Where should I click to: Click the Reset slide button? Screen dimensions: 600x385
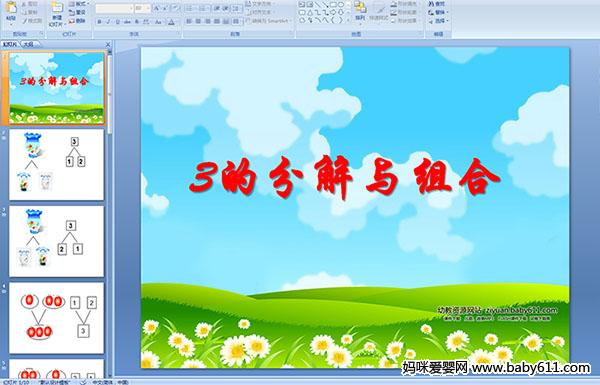pos(77,13)
